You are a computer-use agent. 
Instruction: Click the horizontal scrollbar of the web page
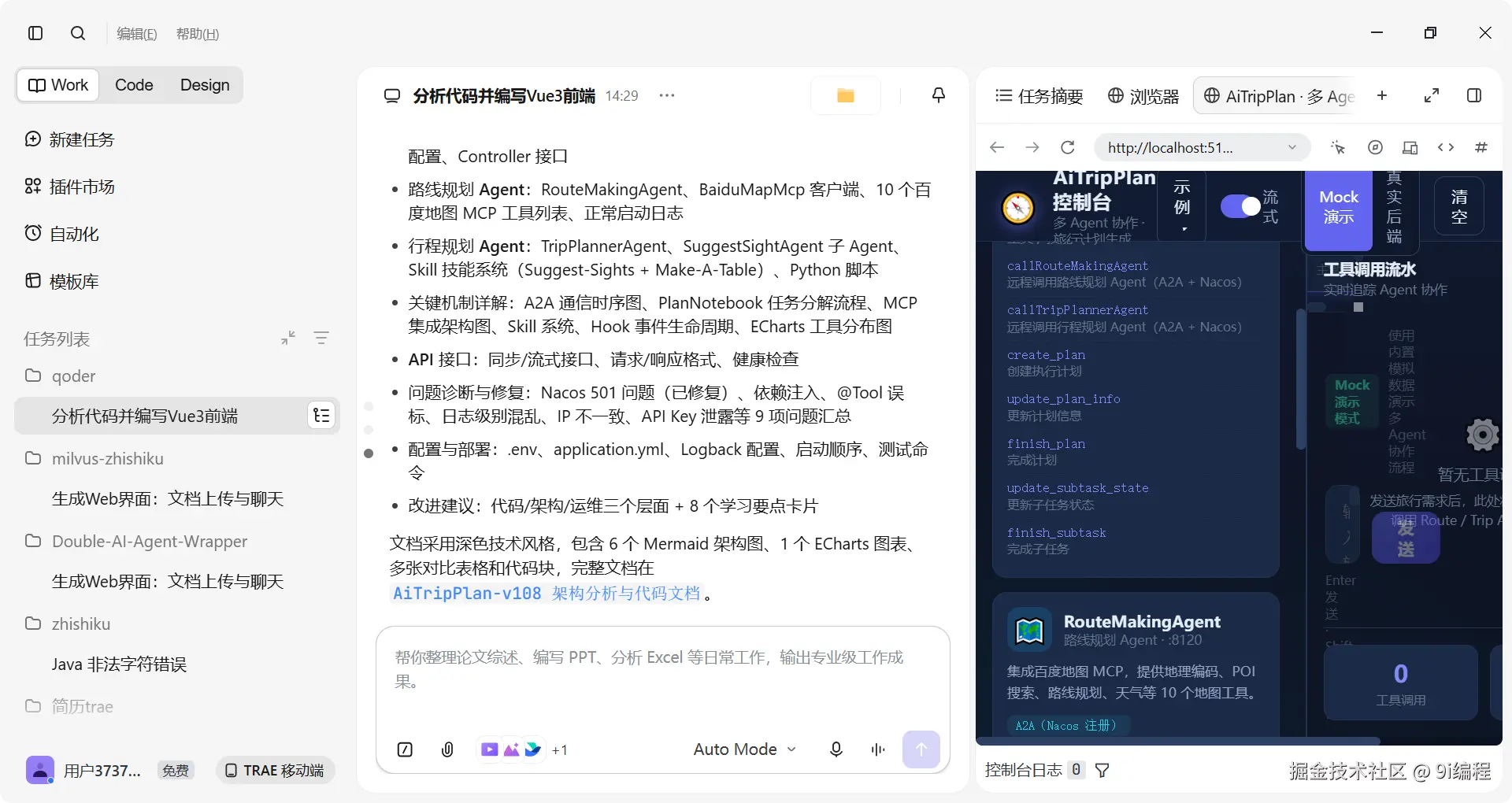pyautogui.click(x=1178, y=741)
